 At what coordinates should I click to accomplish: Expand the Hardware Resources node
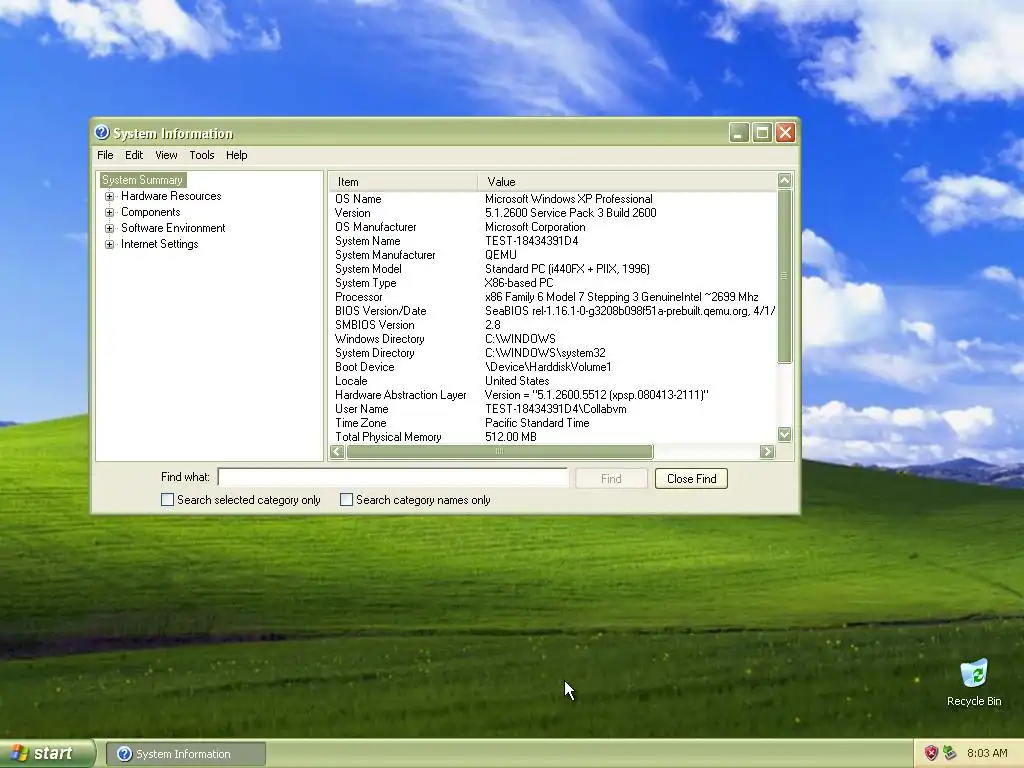(109, 196)
